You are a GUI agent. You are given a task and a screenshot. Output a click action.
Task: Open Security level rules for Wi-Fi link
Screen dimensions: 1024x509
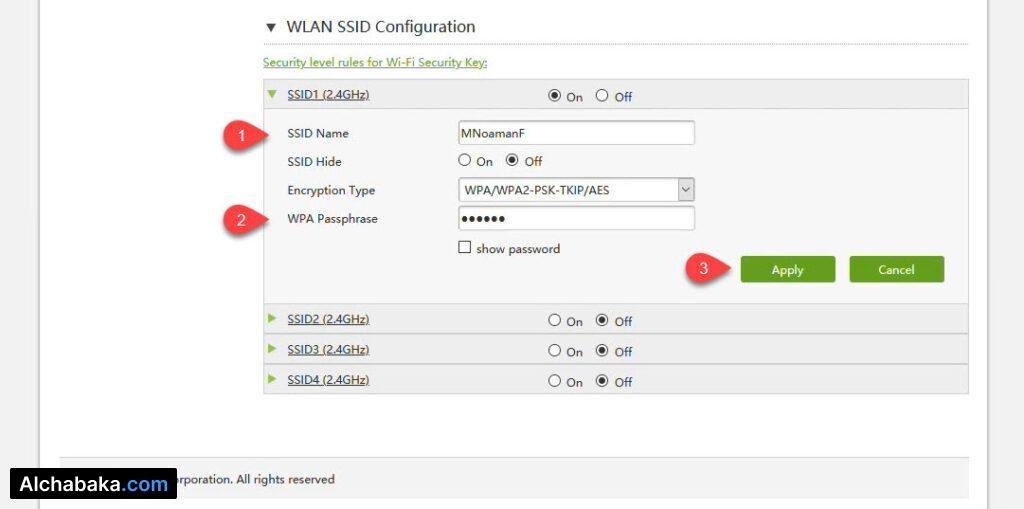[x=374, y=62]
